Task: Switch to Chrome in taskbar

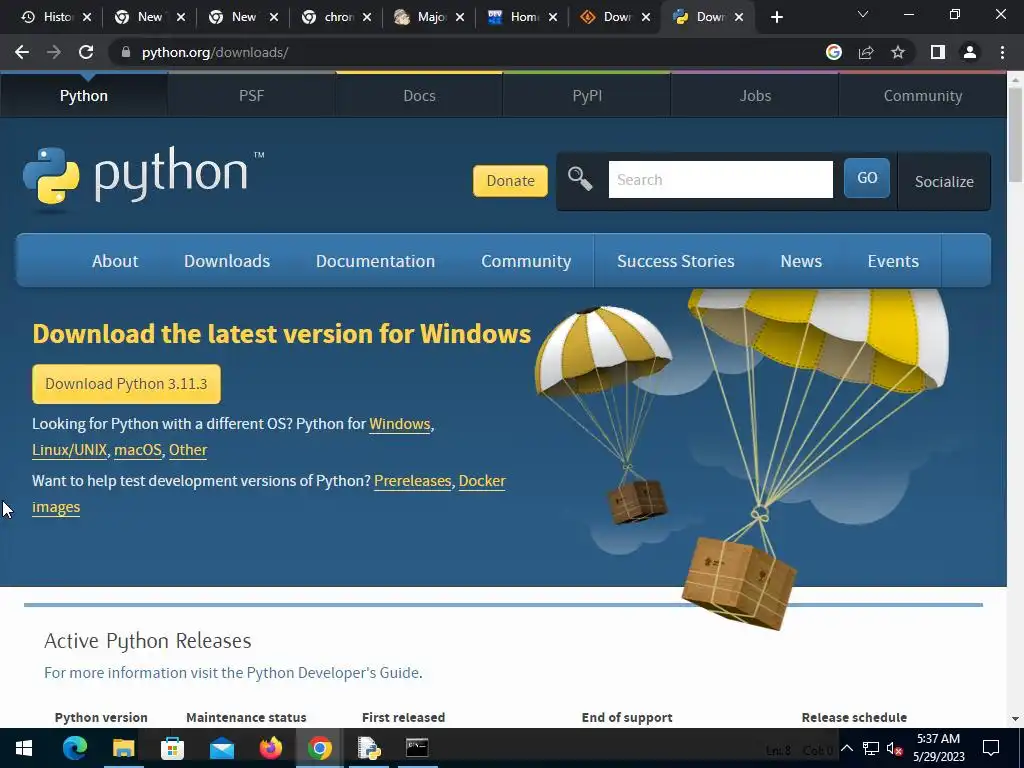Action: [319, 748]
